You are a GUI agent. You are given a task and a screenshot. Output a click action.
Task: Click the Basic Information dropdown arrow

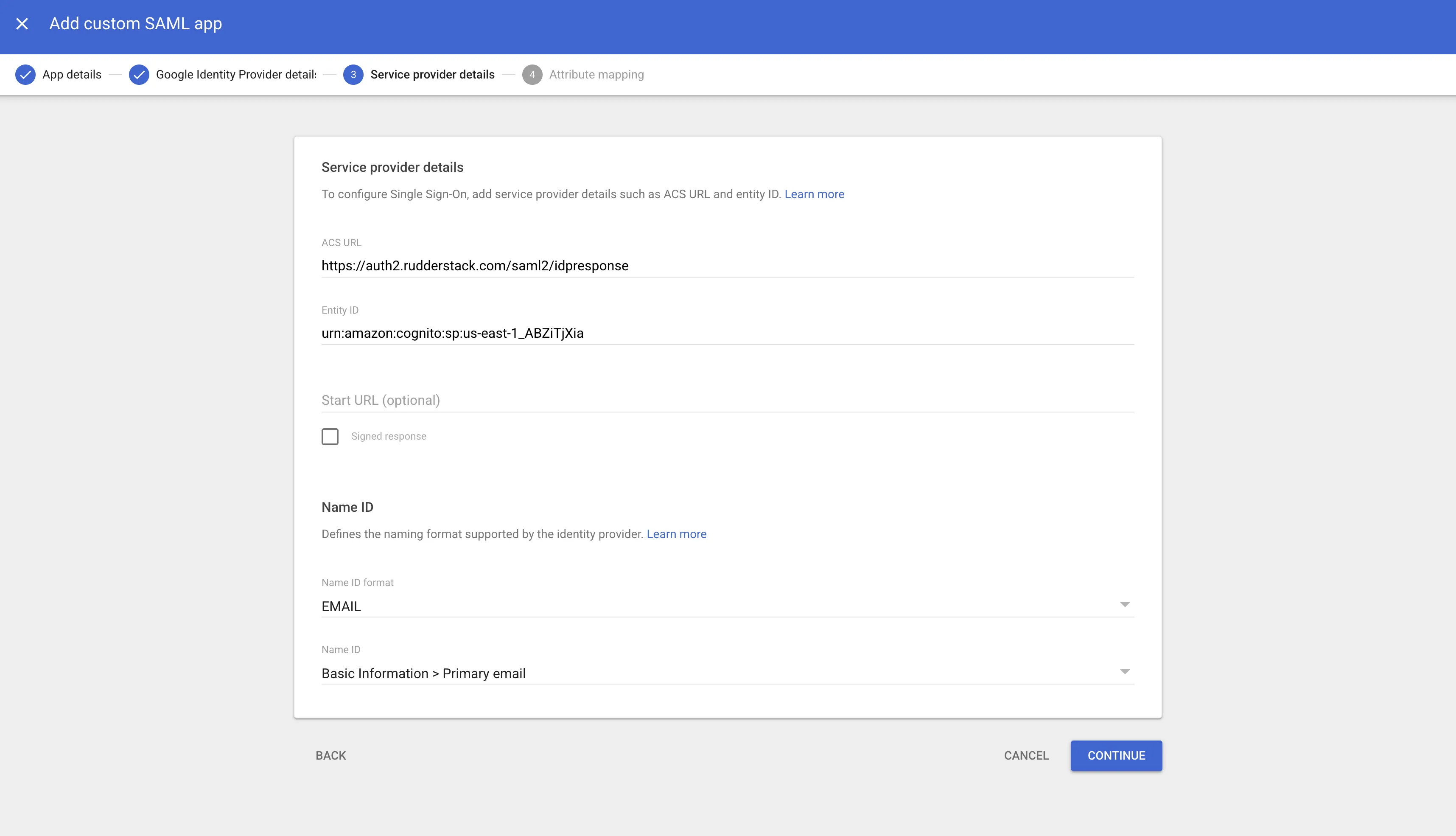[1124, 672]
